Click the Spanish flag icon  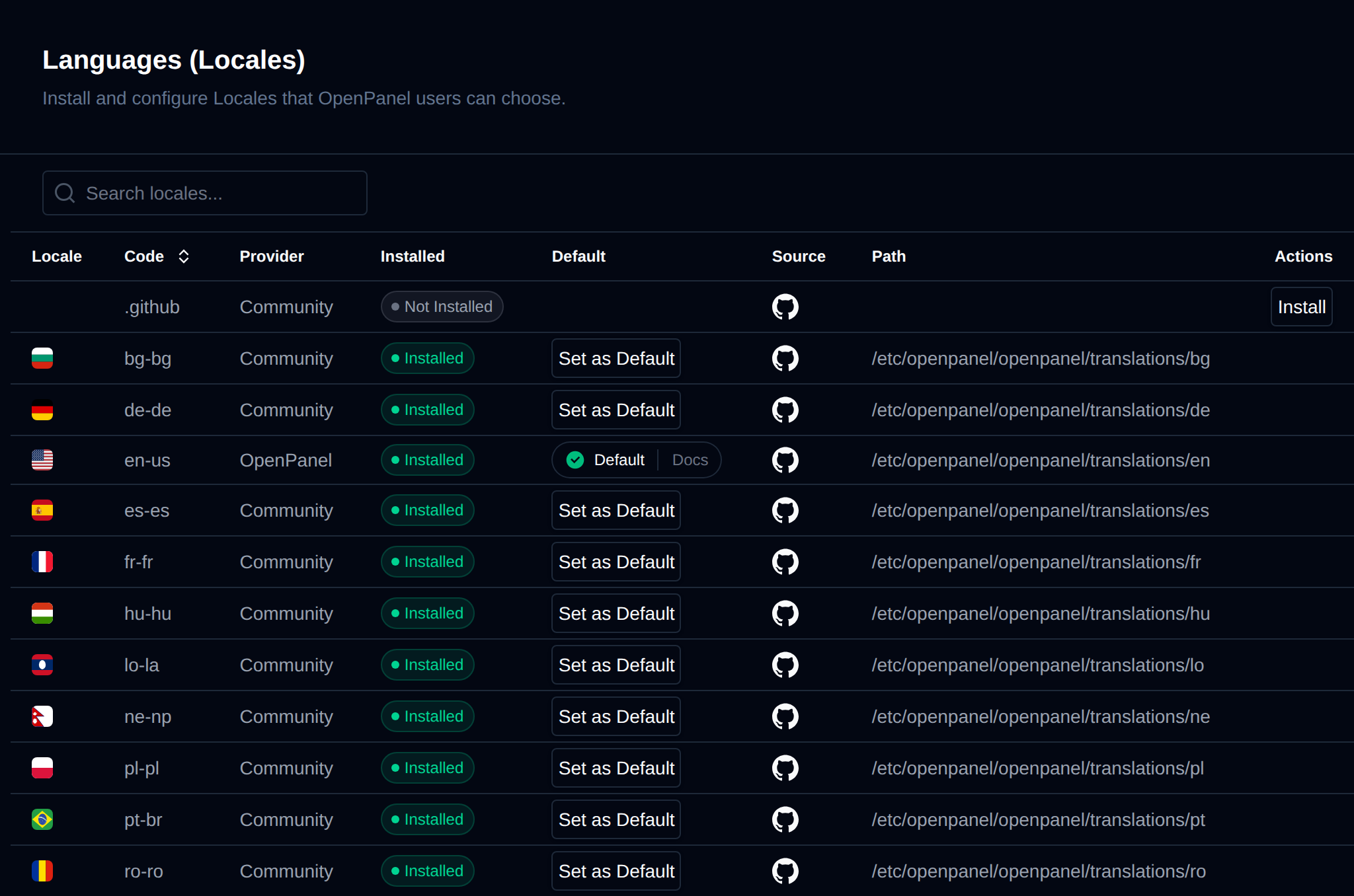click(x=42, y=510)
